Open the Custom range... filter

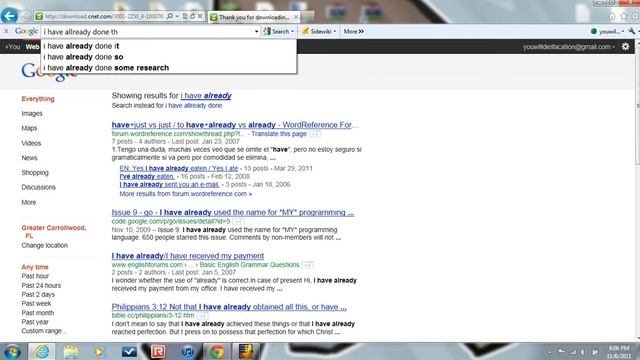[x=44, y=331]
